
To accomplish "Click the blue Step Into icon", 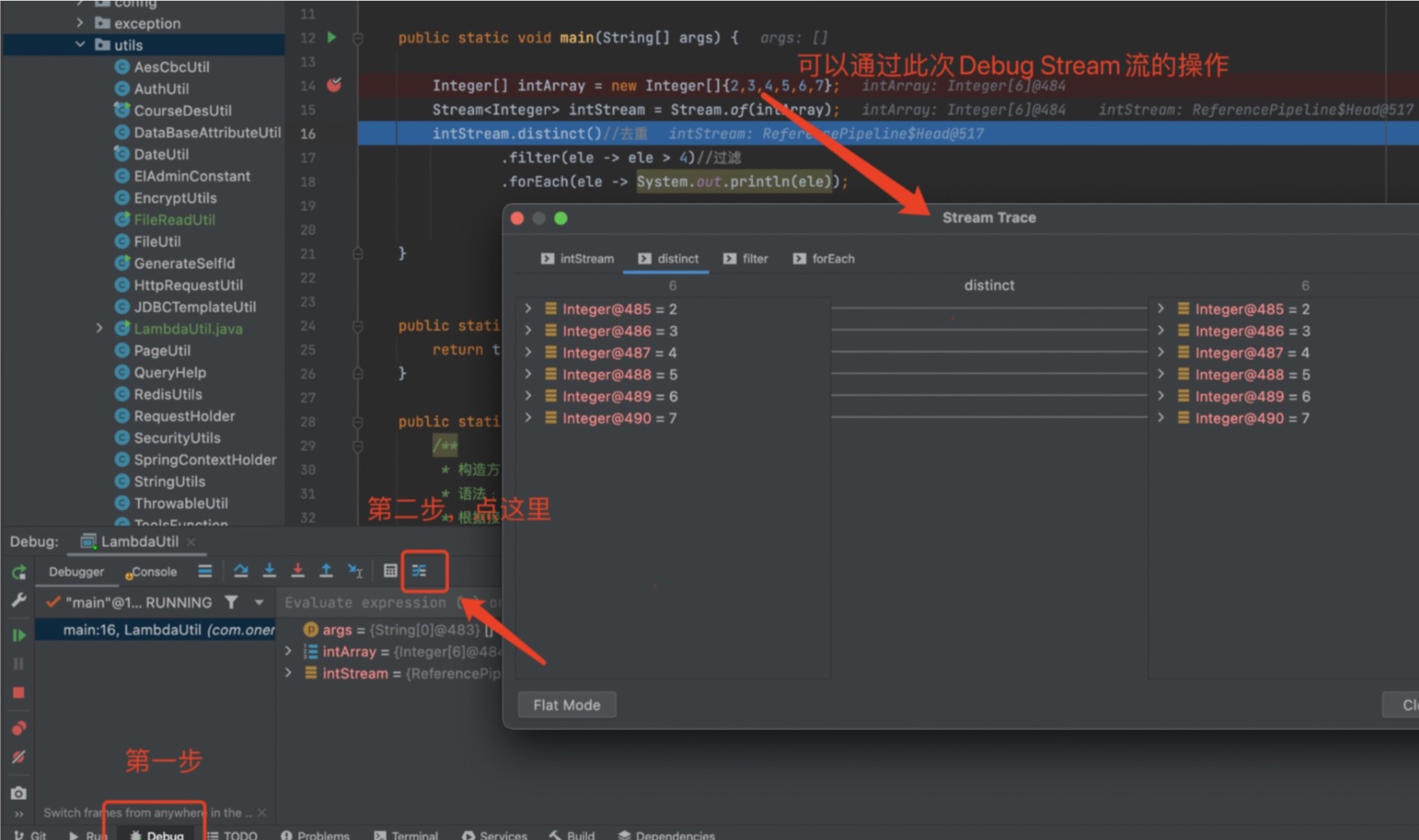I will tap(269, 571).
